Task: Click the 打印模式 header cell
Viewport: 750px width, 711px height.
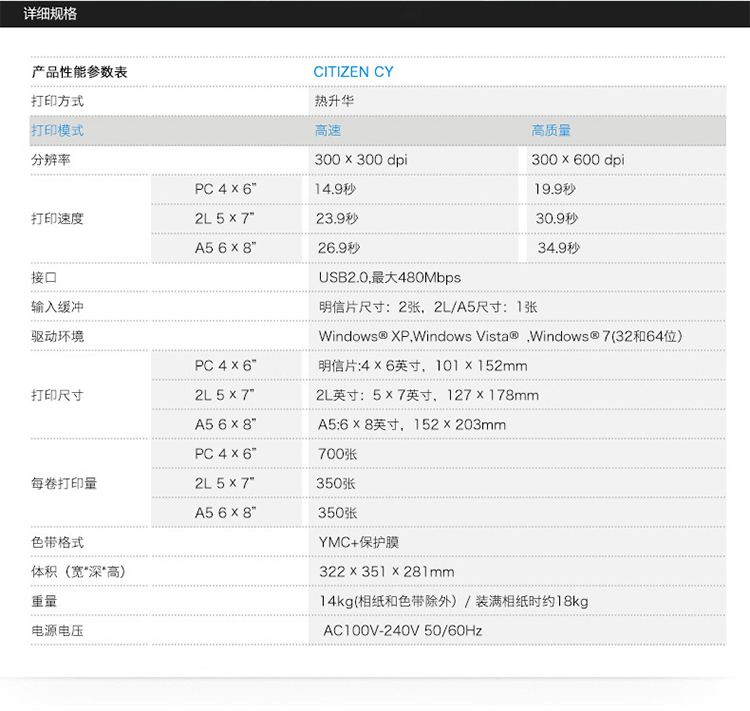Action: [x=57, y=131]
